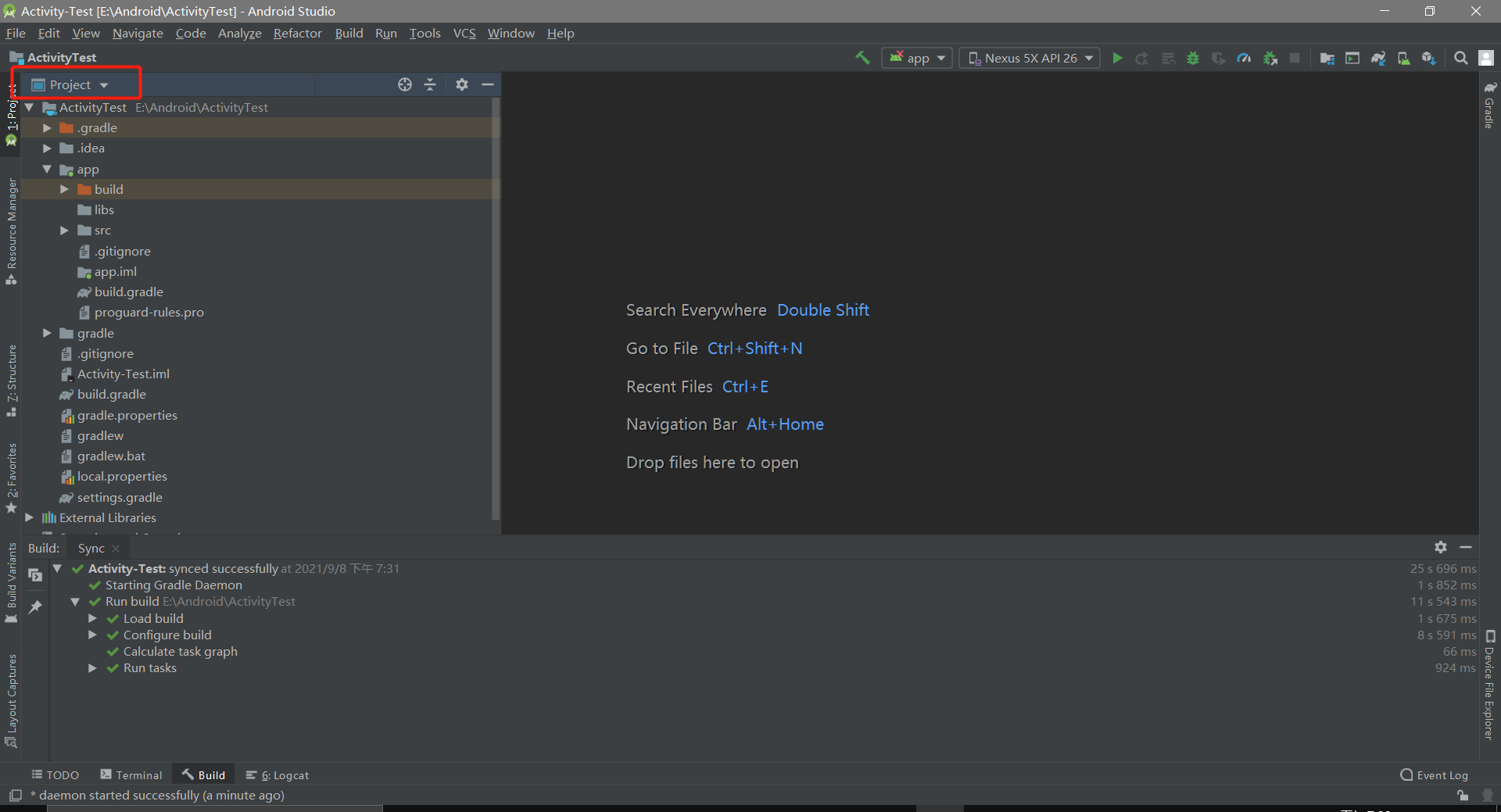Open the Resource Manager side tab
The height and width of the screenshot is (812, 1501).
pos(11,231)
